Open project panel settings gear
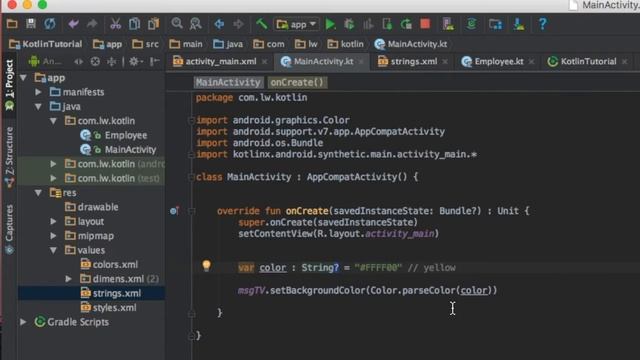The width and height of the screenshot is (640, 360). pos(135,62)
